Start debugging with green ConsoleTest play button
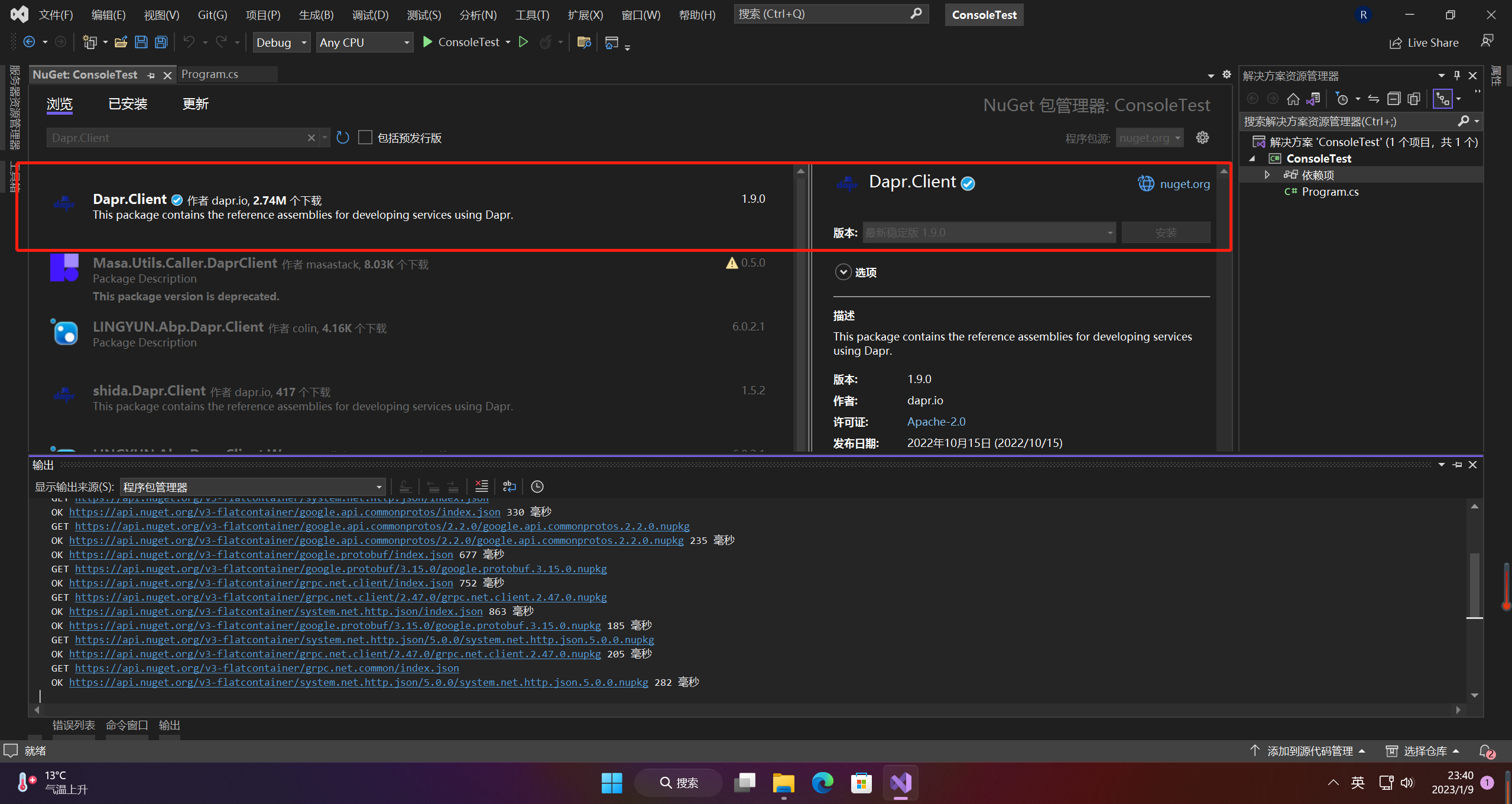 (x=462, y=42)
